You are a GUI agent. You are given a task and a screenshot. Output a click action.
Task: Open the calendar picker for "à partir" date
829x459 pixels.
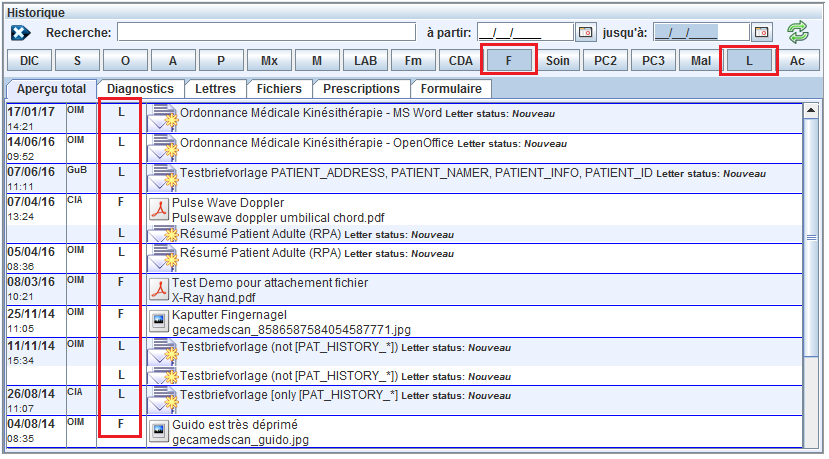tap(586, 33)
